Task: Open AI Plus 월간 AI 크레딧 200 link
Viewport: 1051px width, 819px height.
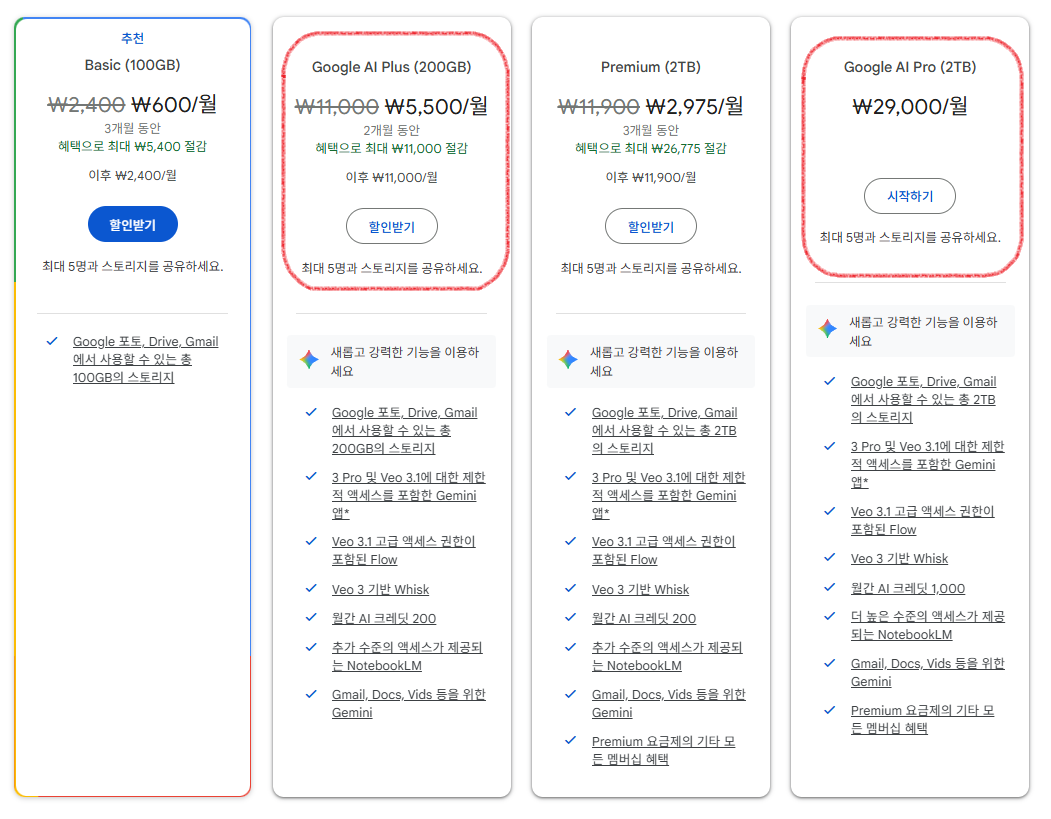Action: pyautogui.click(x=383, y=618)
